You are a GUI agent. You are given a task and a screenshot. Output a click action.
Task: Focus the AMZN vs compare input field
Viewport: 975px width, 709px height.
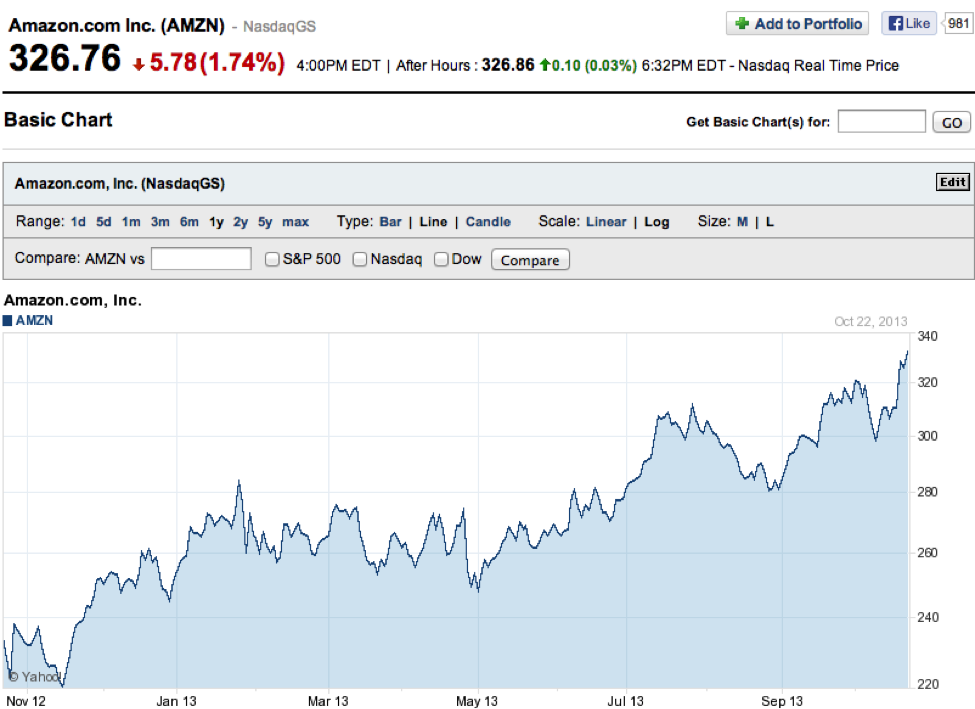click(x=201, y=259)
